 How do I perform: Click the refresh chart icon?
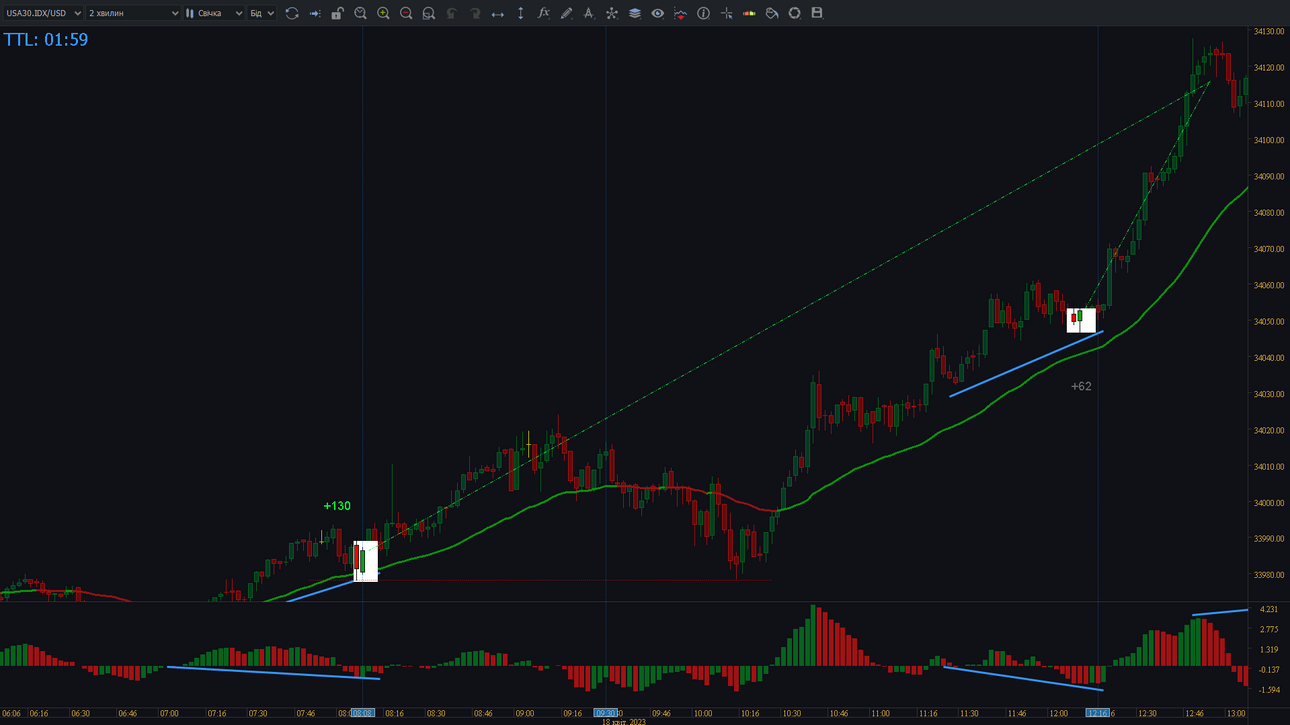pos(292,13)
